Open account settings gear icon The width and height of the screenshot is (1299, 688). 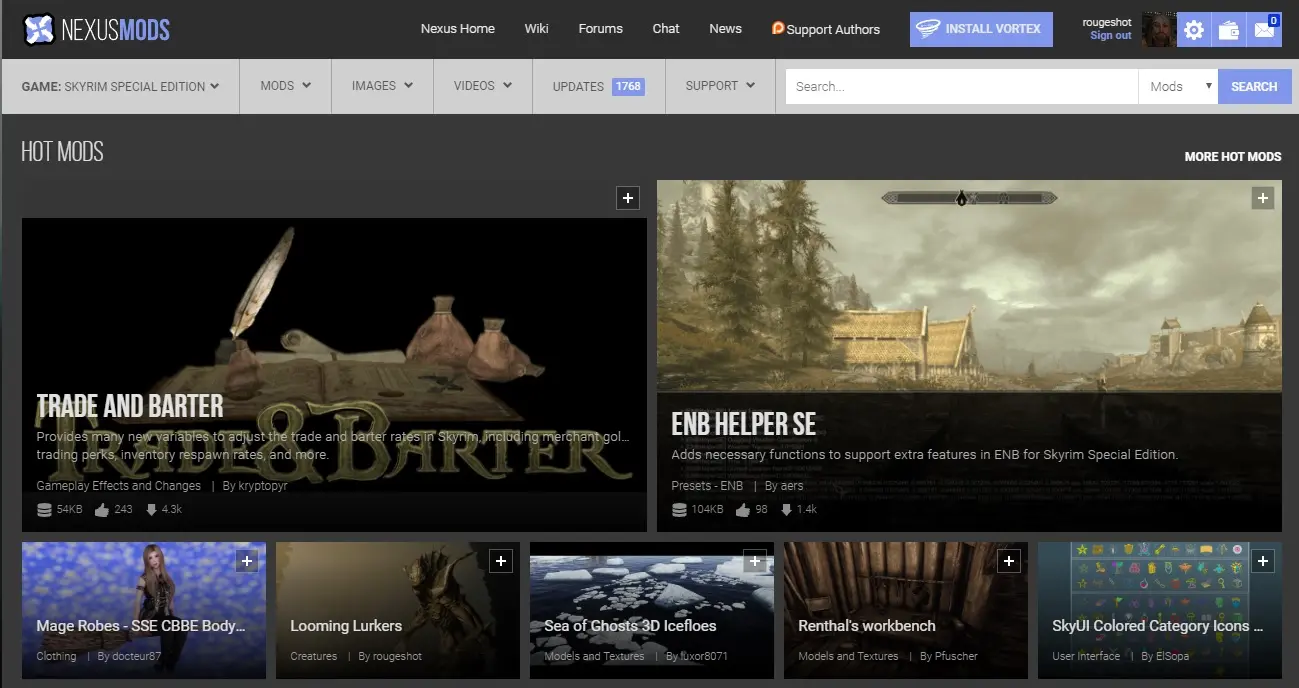coord(1193,30)
